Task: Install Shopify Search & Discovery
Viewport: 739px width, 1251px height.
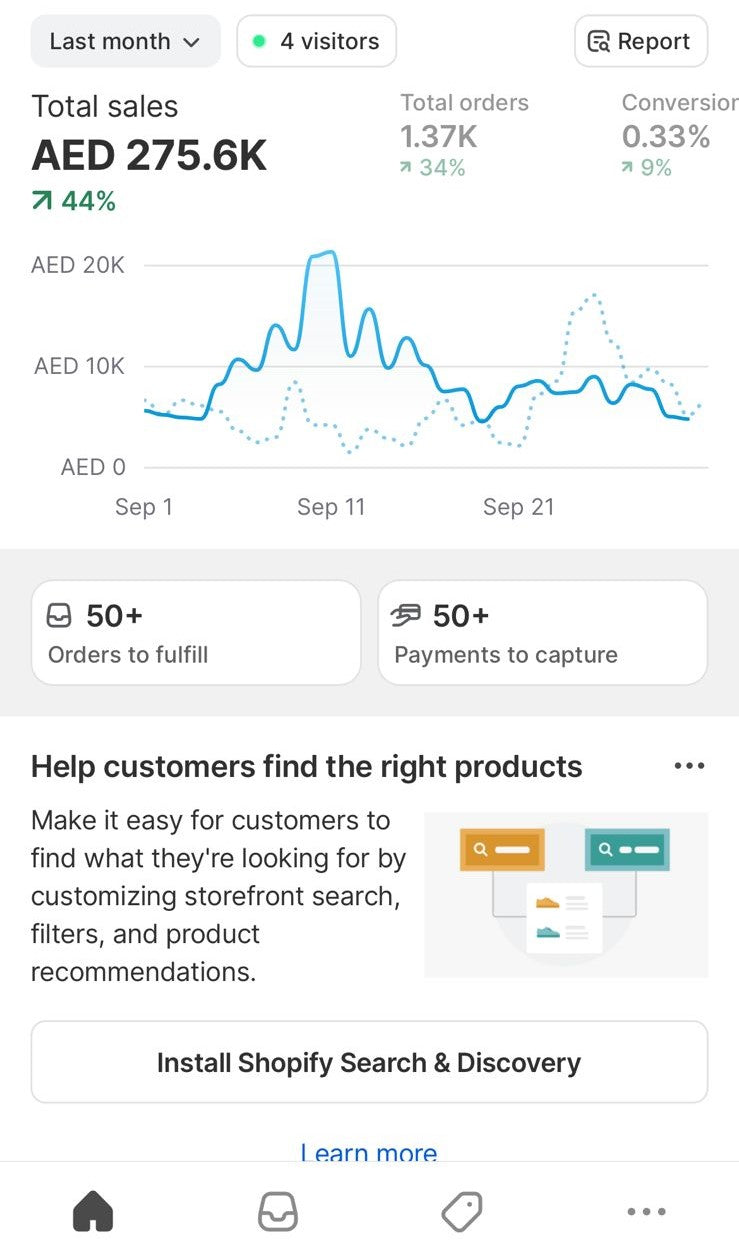Action: tap(369, 1062)
